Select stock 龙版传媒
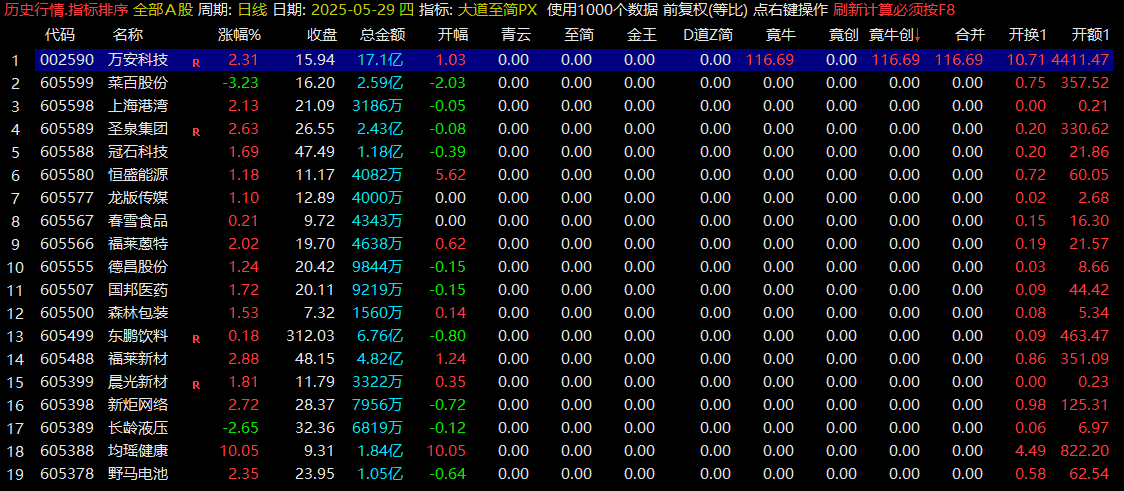The image size is (1124, 491). [138, 198]
